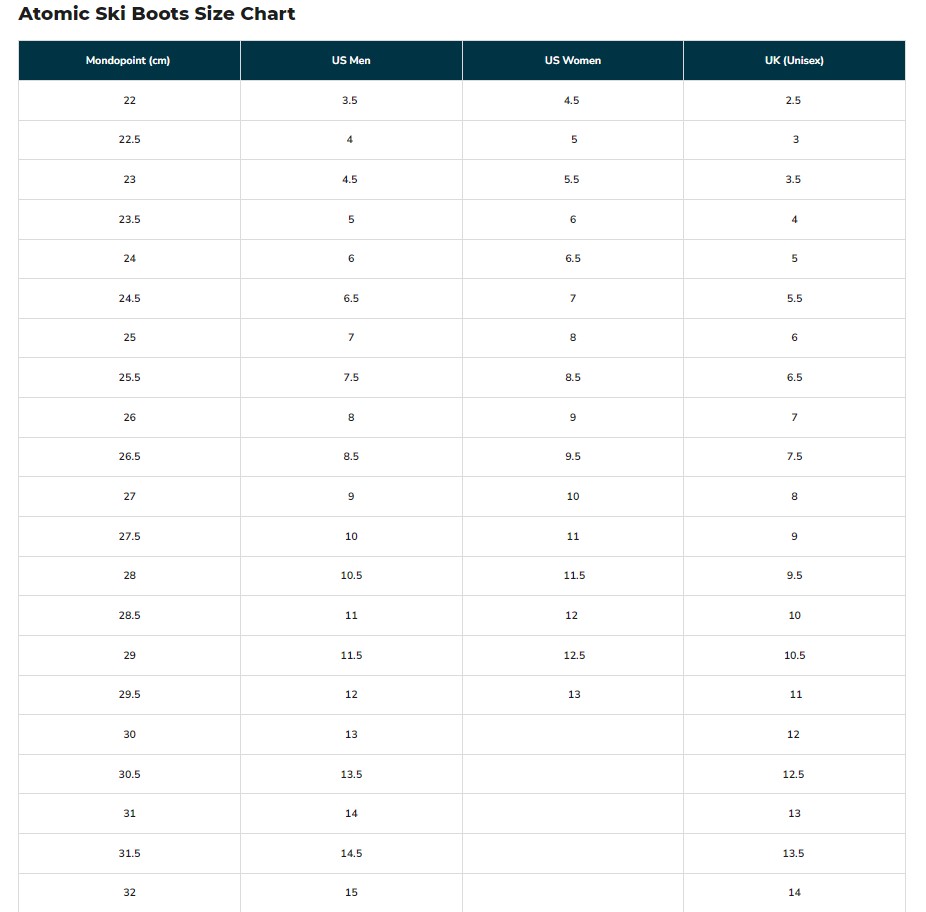Select US Men size 15 cell
Screen dimensions: 926x912
pyautogui.click(x=351, y=893)
